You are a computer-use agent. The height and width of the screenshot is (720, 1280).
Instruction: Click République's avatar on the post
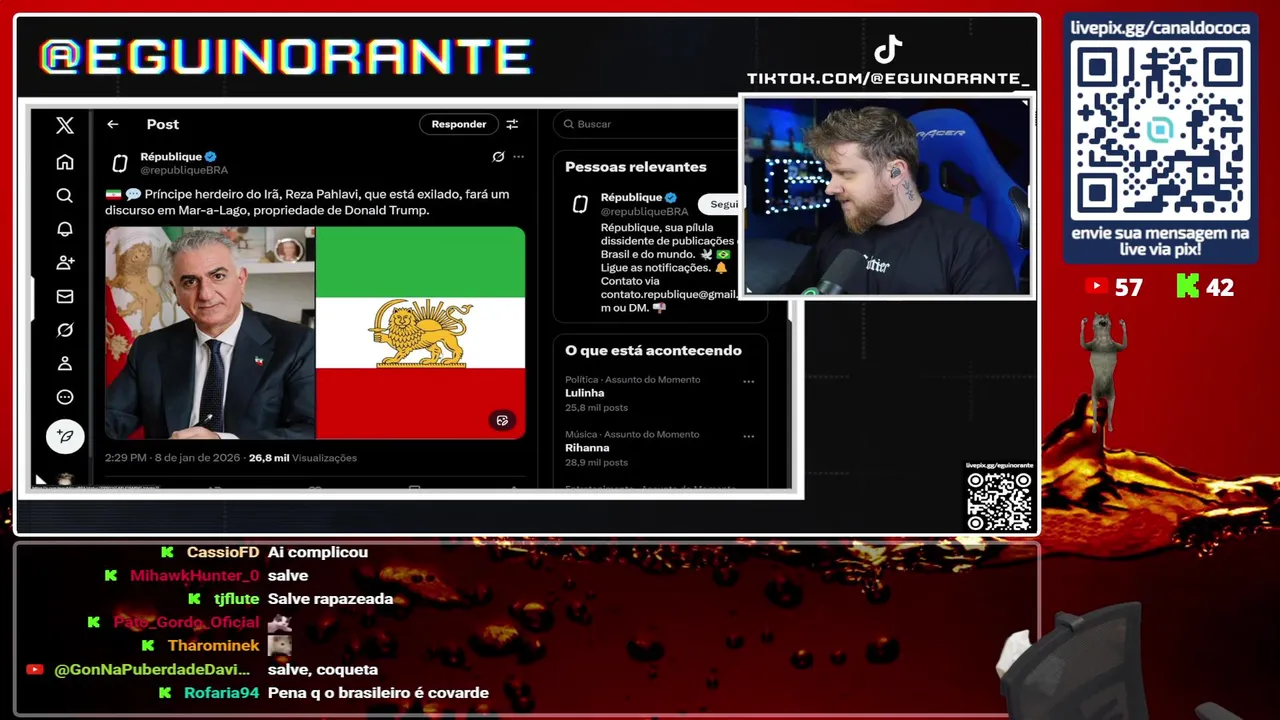point(120,164)
